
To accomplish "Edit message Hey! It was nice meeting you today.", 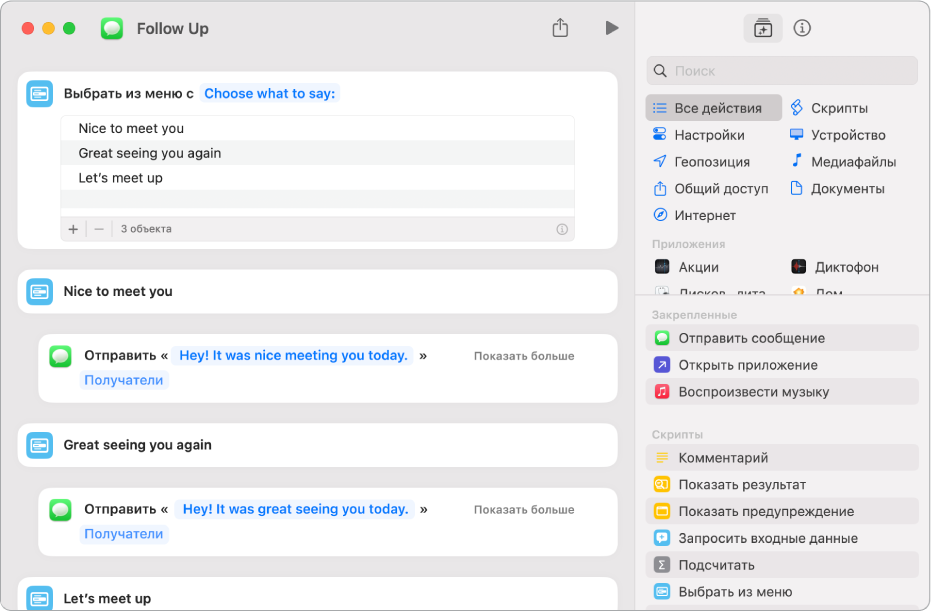I will [293, 355].
